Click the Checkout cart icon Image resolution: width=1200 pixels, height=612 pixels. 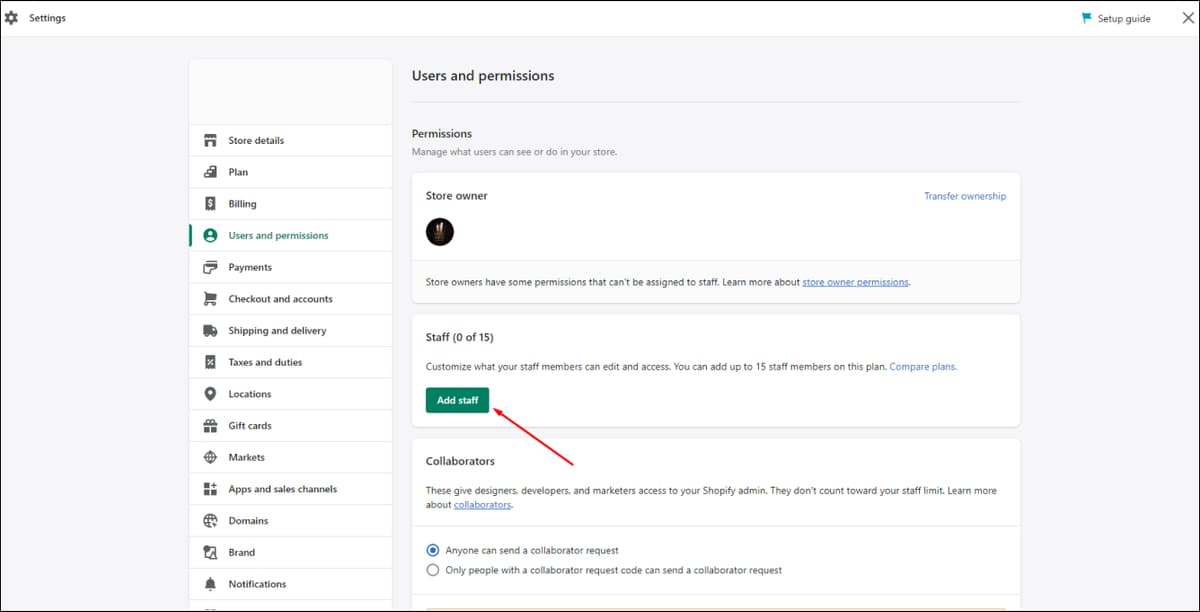210,299
